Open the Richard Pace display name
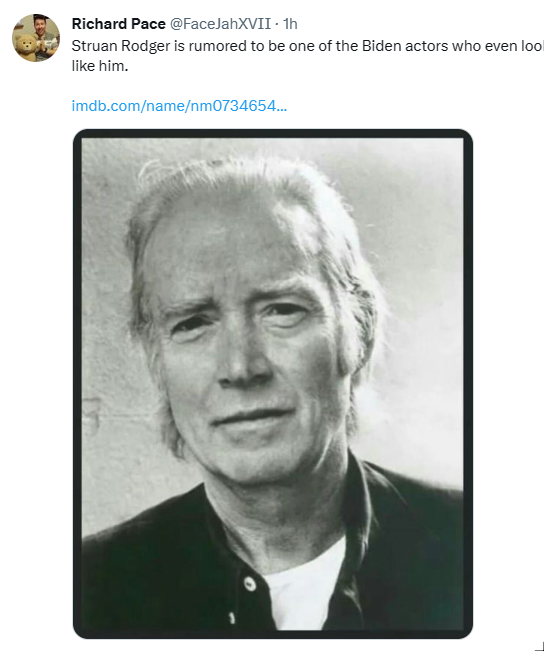This screenshot has height=651, width=544. [x=118, y=24]
